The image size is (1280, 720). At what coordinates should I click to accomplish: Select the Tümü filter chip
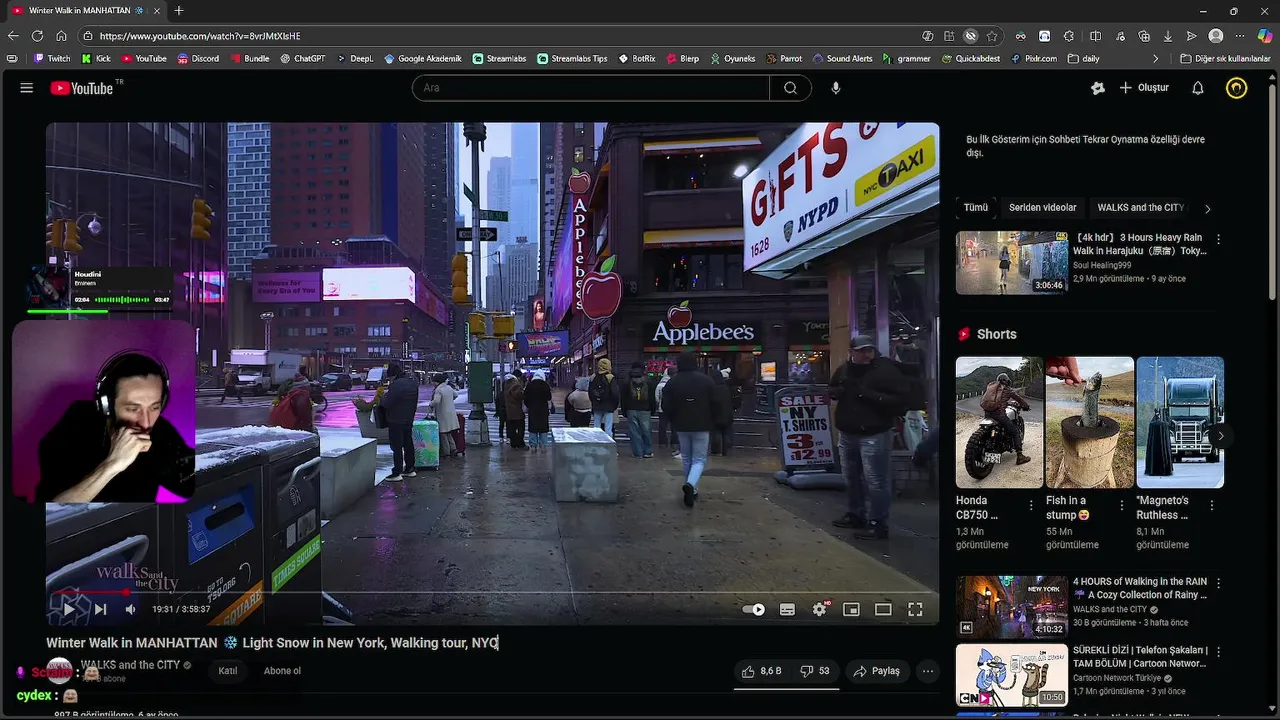point(976,208)
